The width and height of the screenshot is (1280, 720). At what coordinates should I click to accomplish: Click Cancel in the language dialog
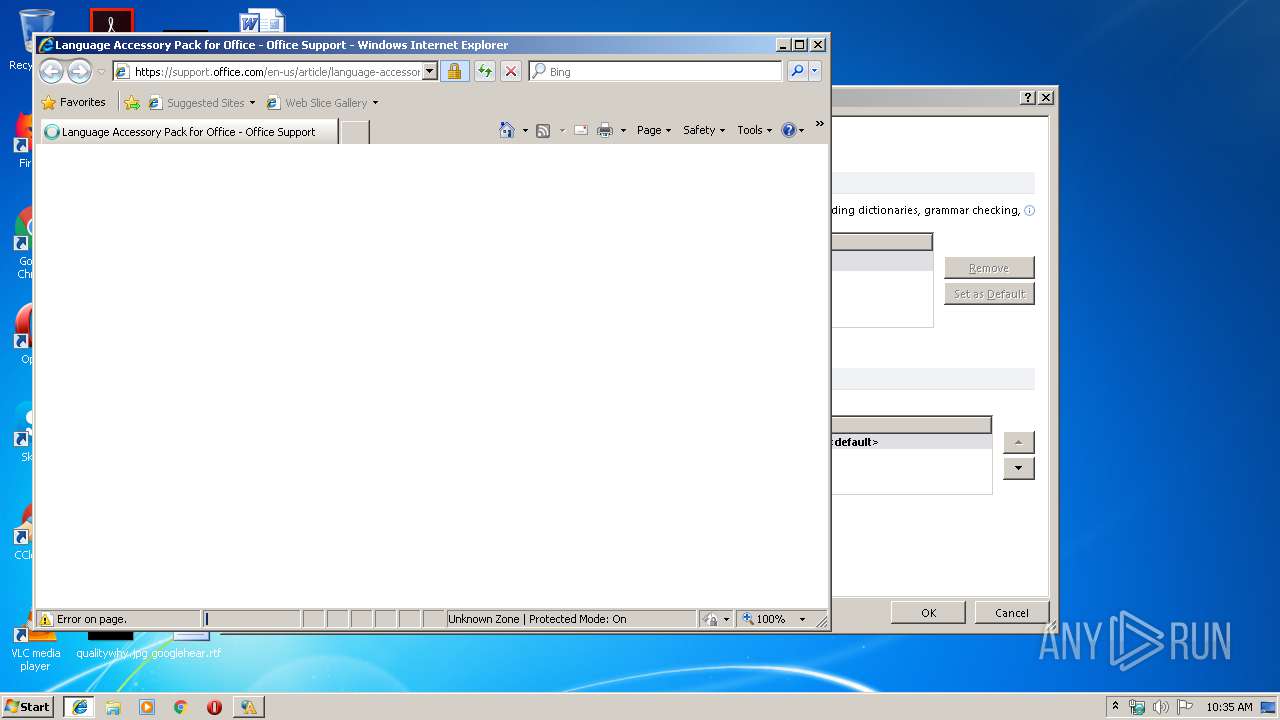(1011, 613)
